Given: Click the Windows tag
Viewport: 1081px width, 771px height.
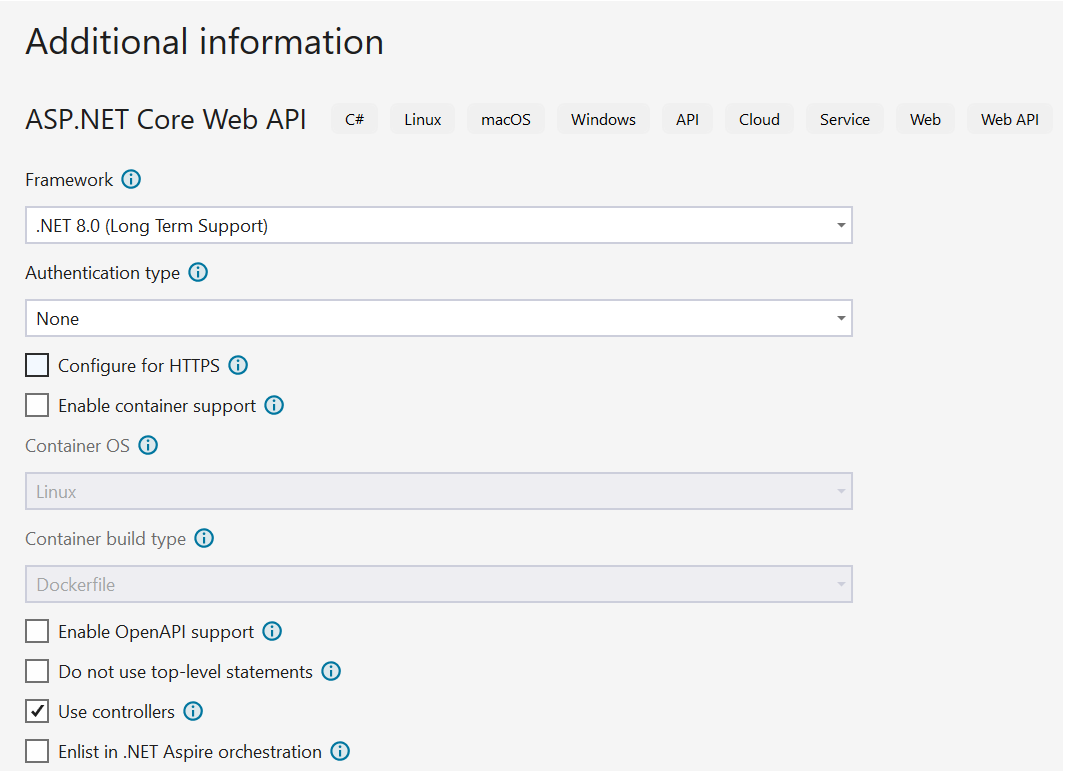Looking at the screenshot, I should [603, 119].
